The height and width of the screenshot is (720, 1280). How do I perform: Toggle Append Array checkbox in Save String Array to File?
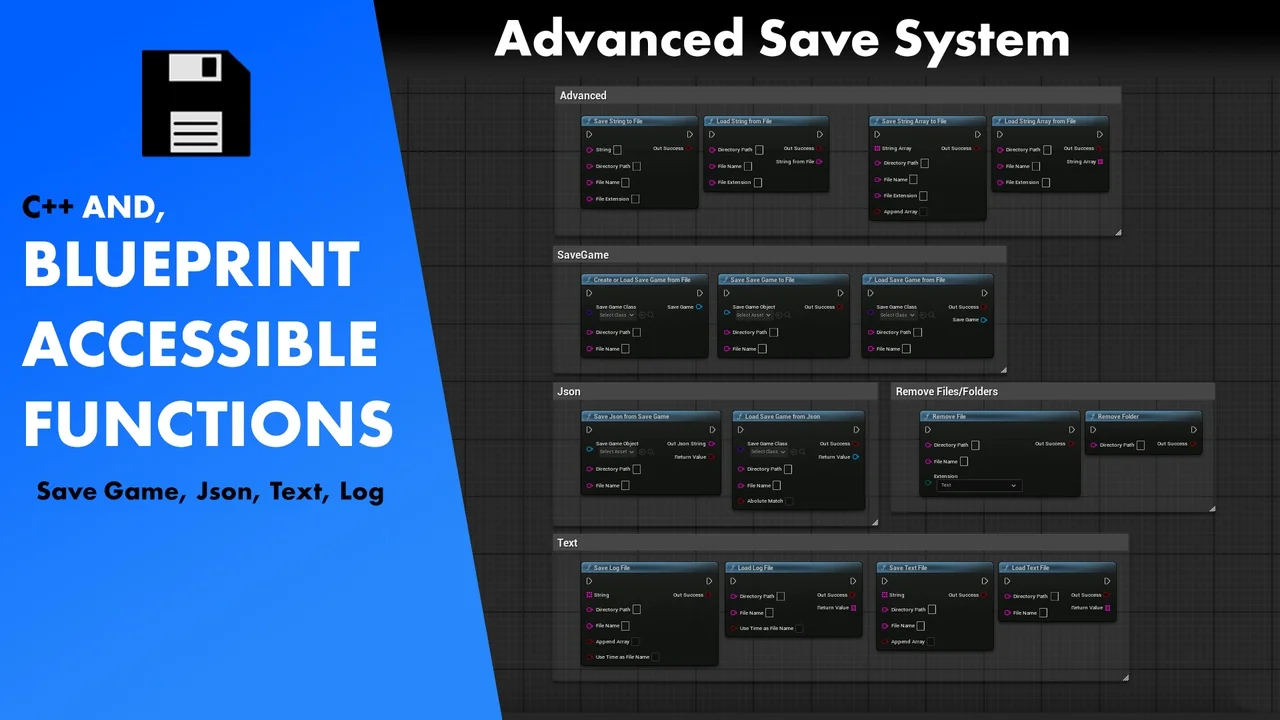[923, 212]
